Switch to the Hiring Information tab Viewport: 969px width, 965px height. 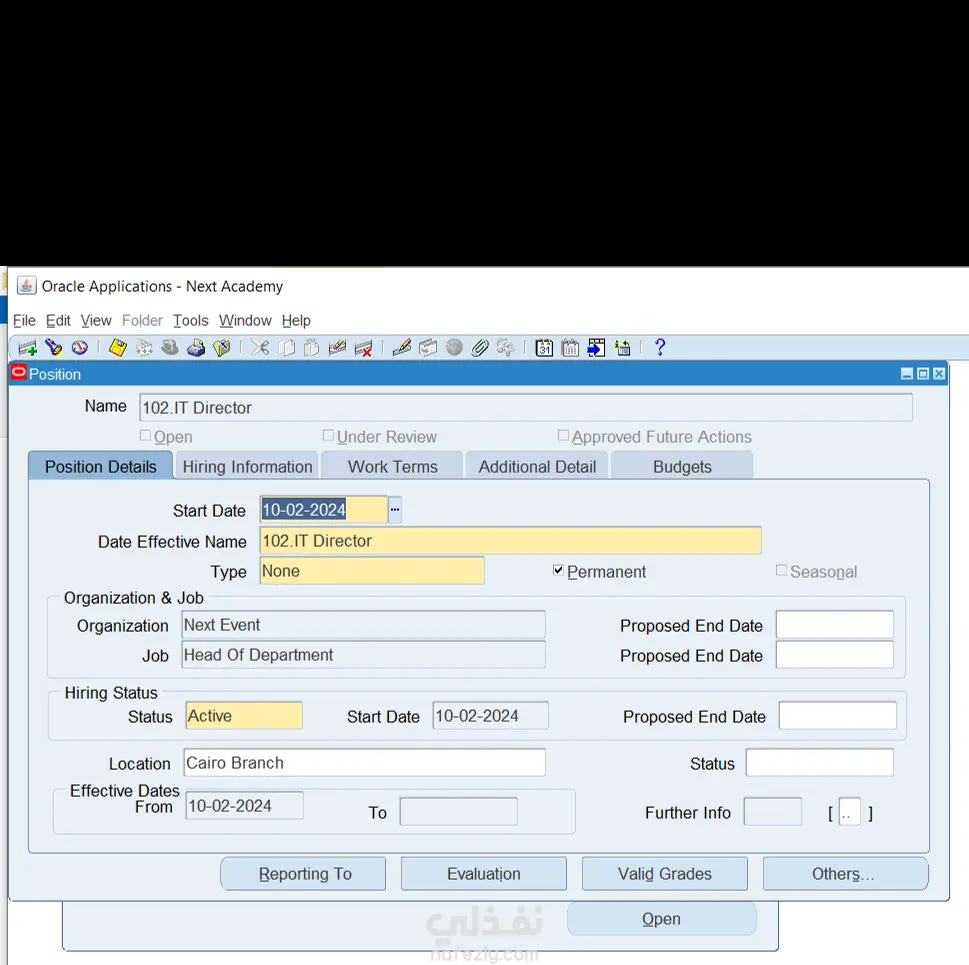click(247, 466)
